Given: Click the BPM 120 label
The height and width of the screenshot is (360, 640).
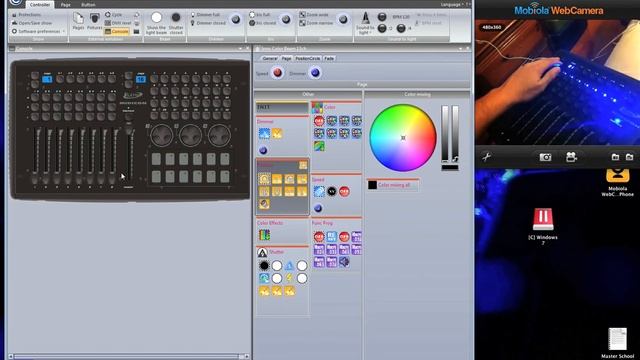Looking at the screenshot, I should [400, 17].
